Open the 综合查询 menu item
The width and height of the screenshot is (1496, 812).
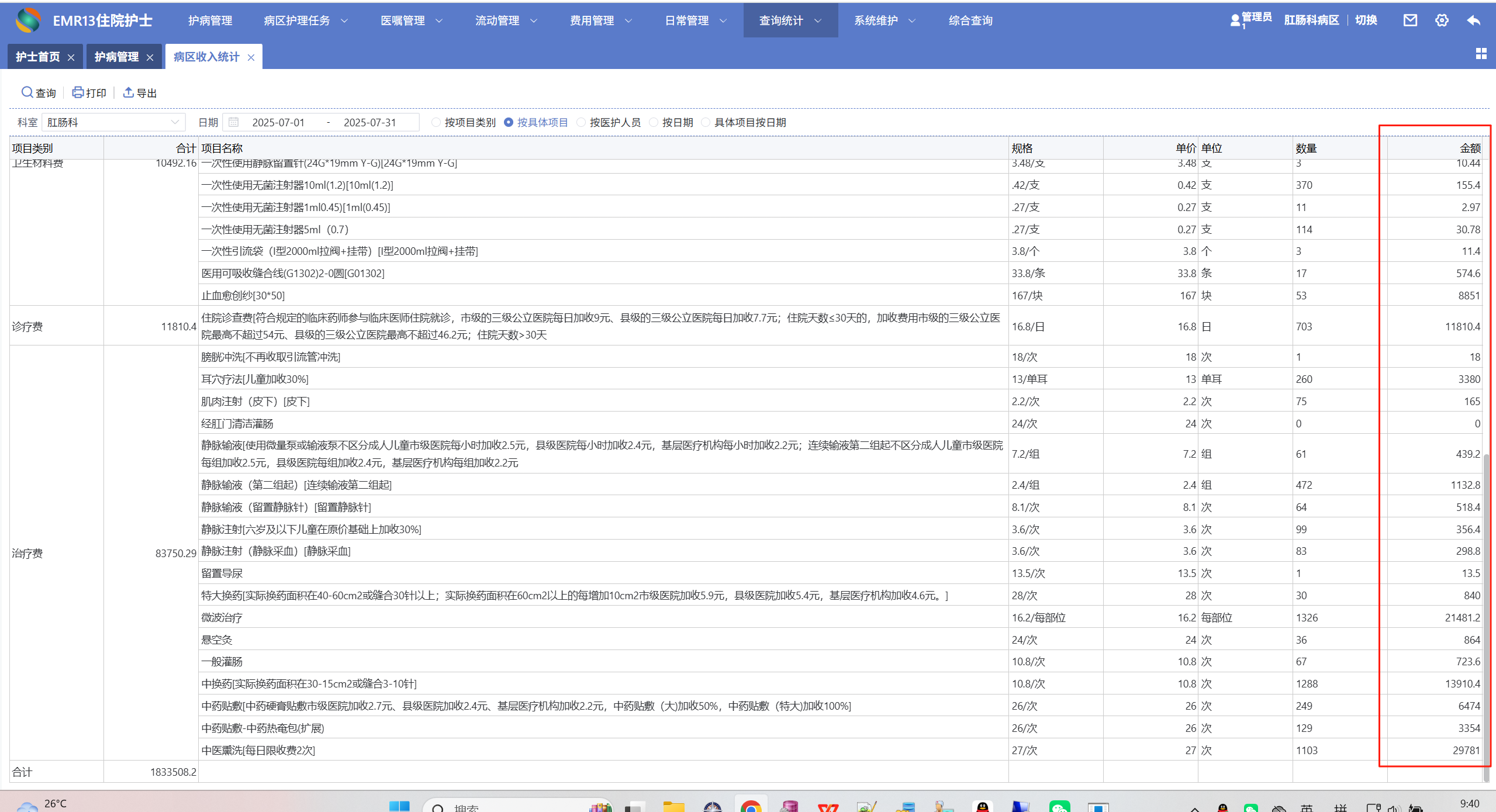tap(970, 20)
